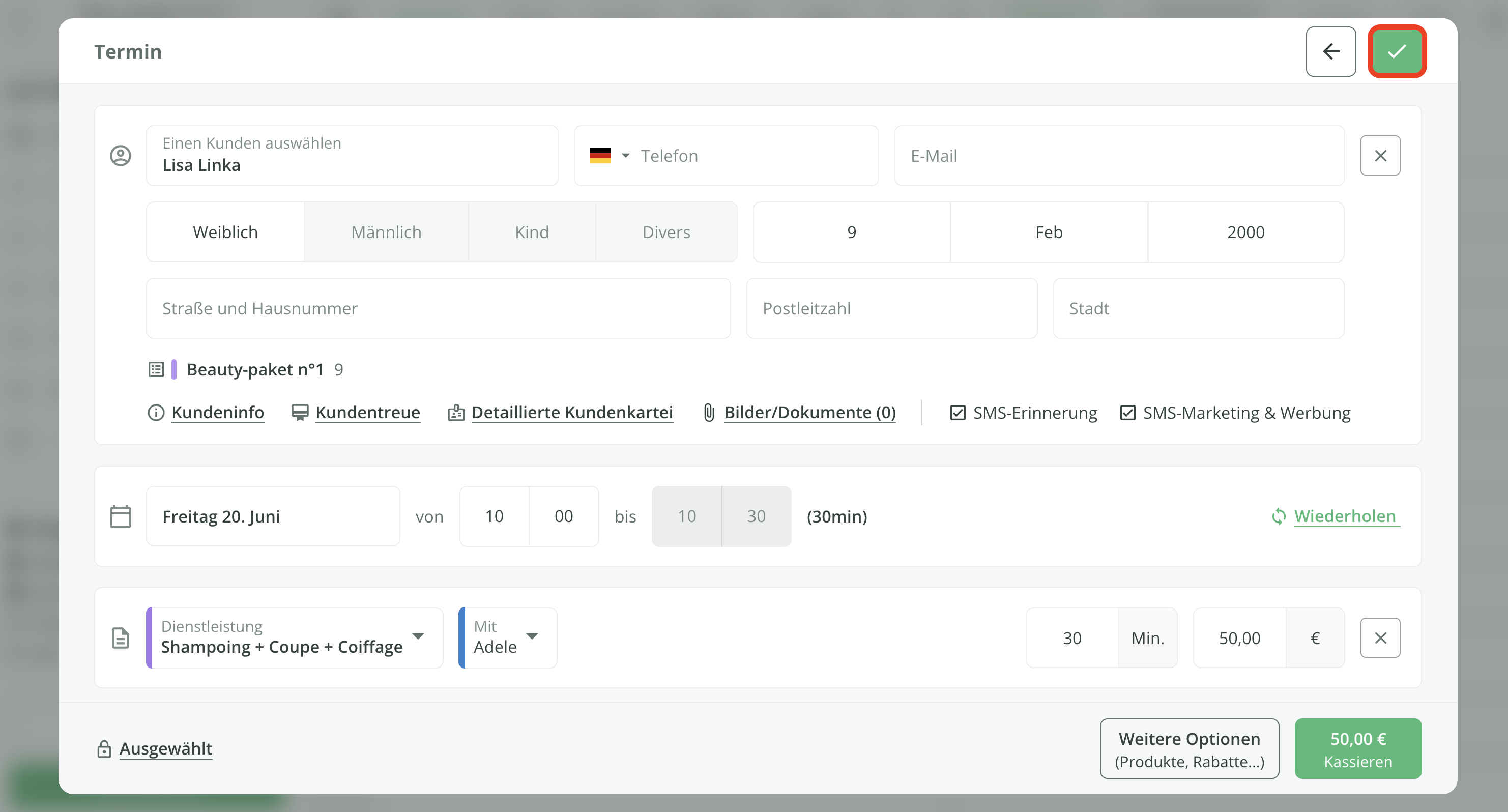Click the (30min) duration text
The image size is (1508, 812).
coord(836,516)
